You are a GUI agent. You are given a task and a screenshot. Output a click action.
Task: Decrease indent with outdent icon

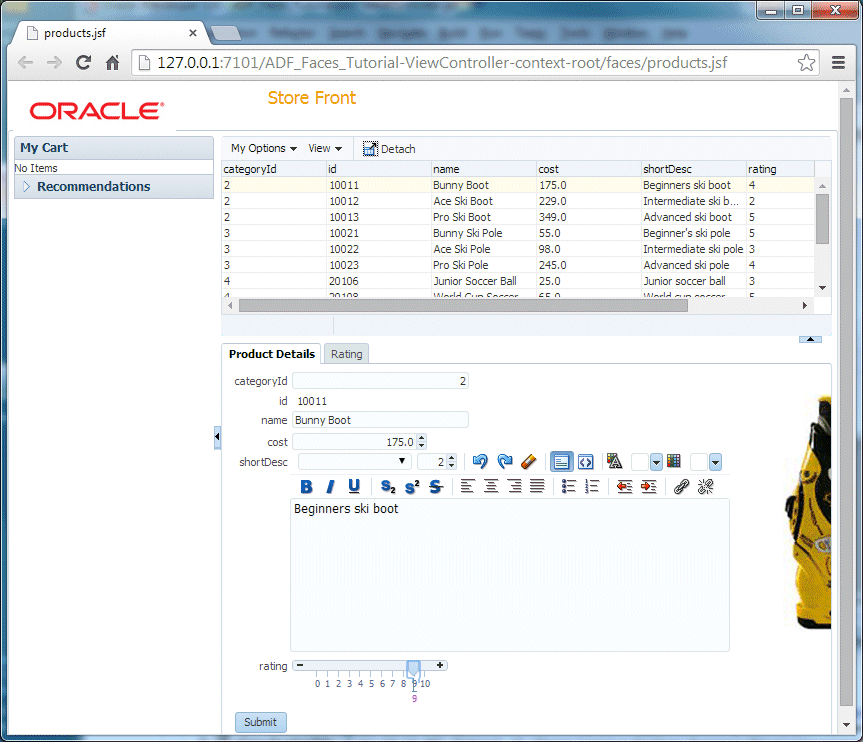[624, 486]
